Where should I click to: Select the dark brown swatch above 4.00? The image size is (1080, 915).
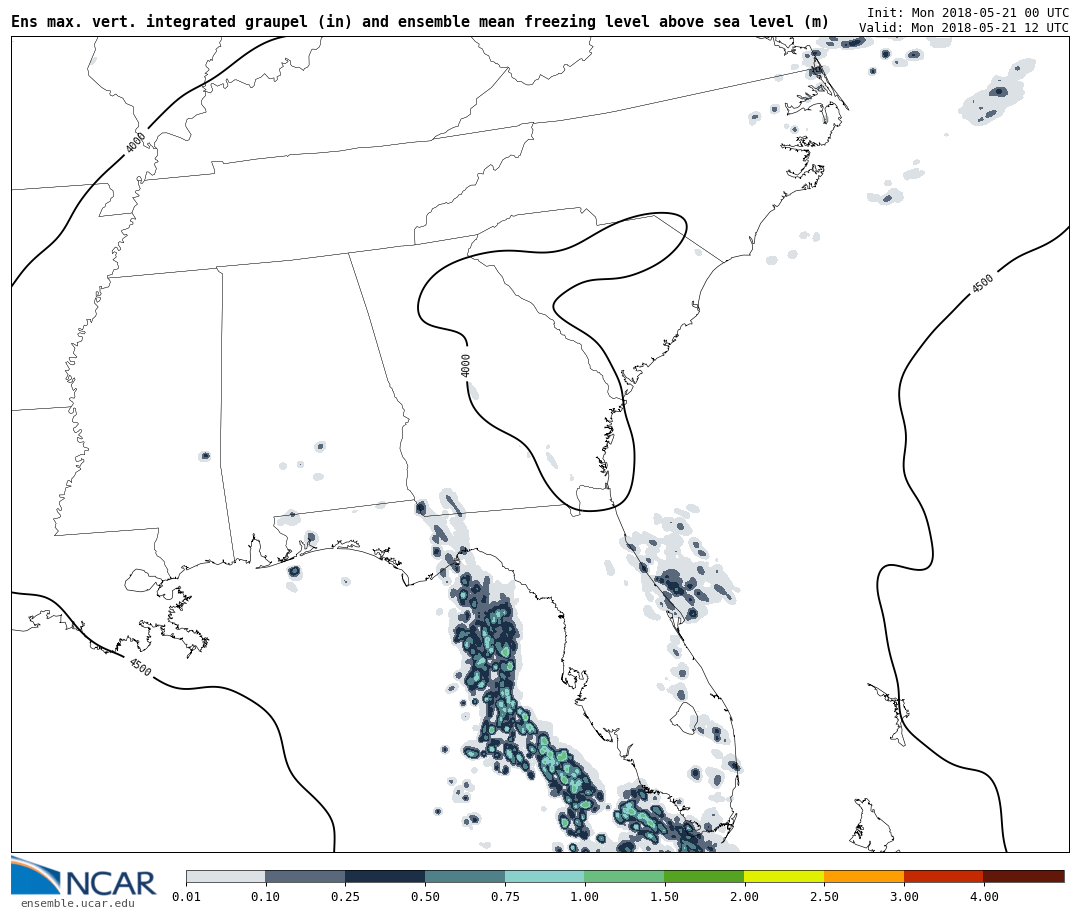coord(1023,876)
